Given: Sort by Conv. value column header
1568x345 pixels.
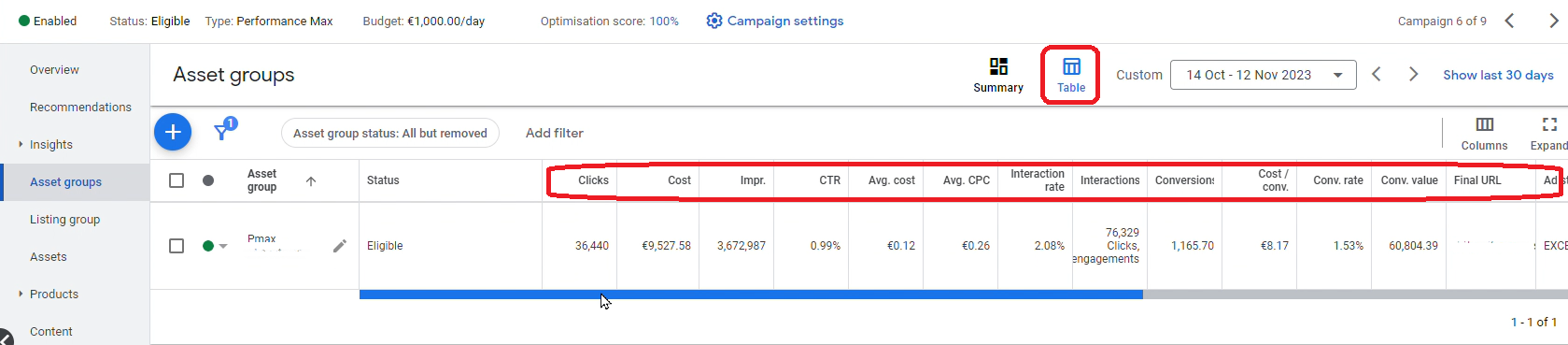Looking at the screenshot, I should [1409, 180].
